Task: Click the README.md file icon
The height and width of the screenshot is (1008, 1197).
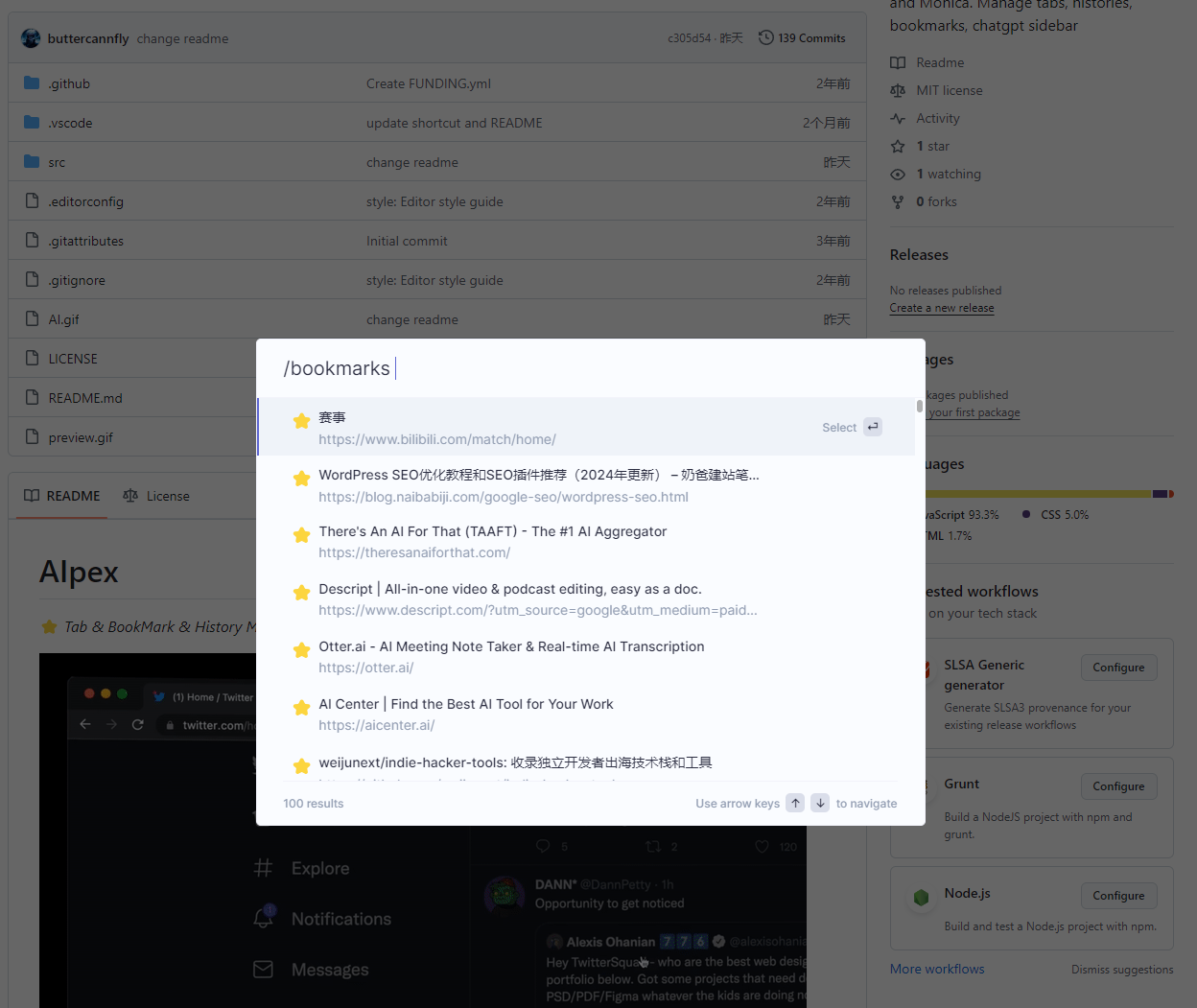Action: 32,398
